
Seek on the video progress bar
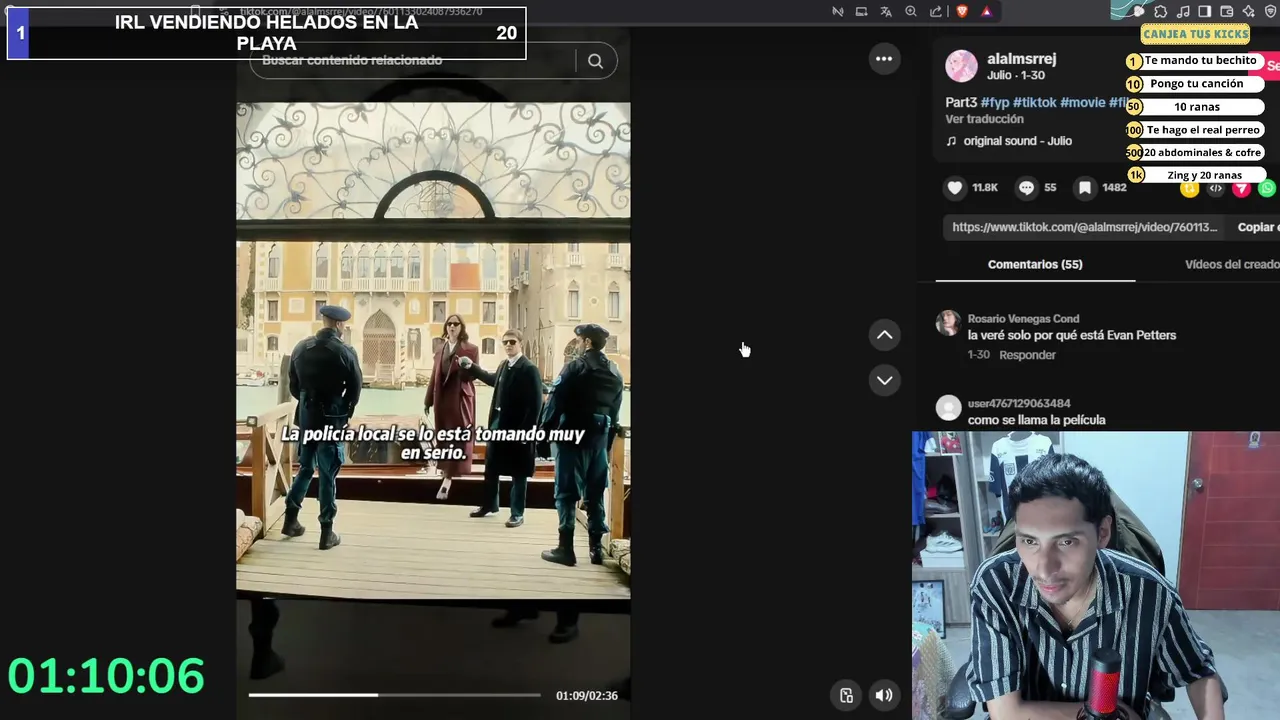coord(394,695)
